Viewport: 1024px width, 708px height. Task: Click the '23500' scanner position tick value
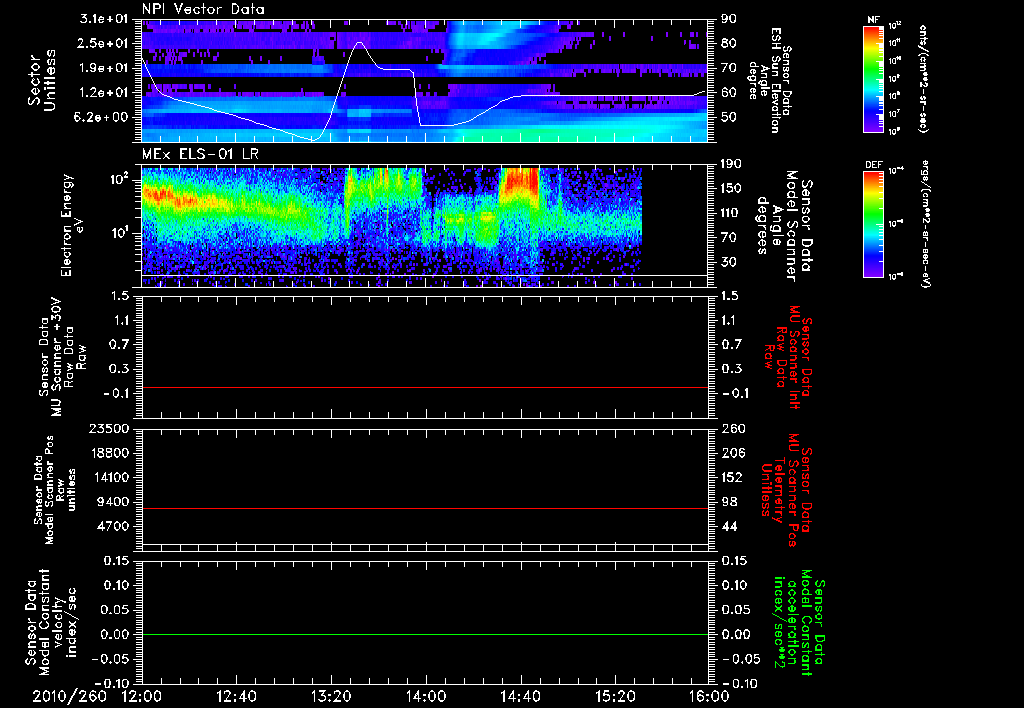(x=110, y=428)
